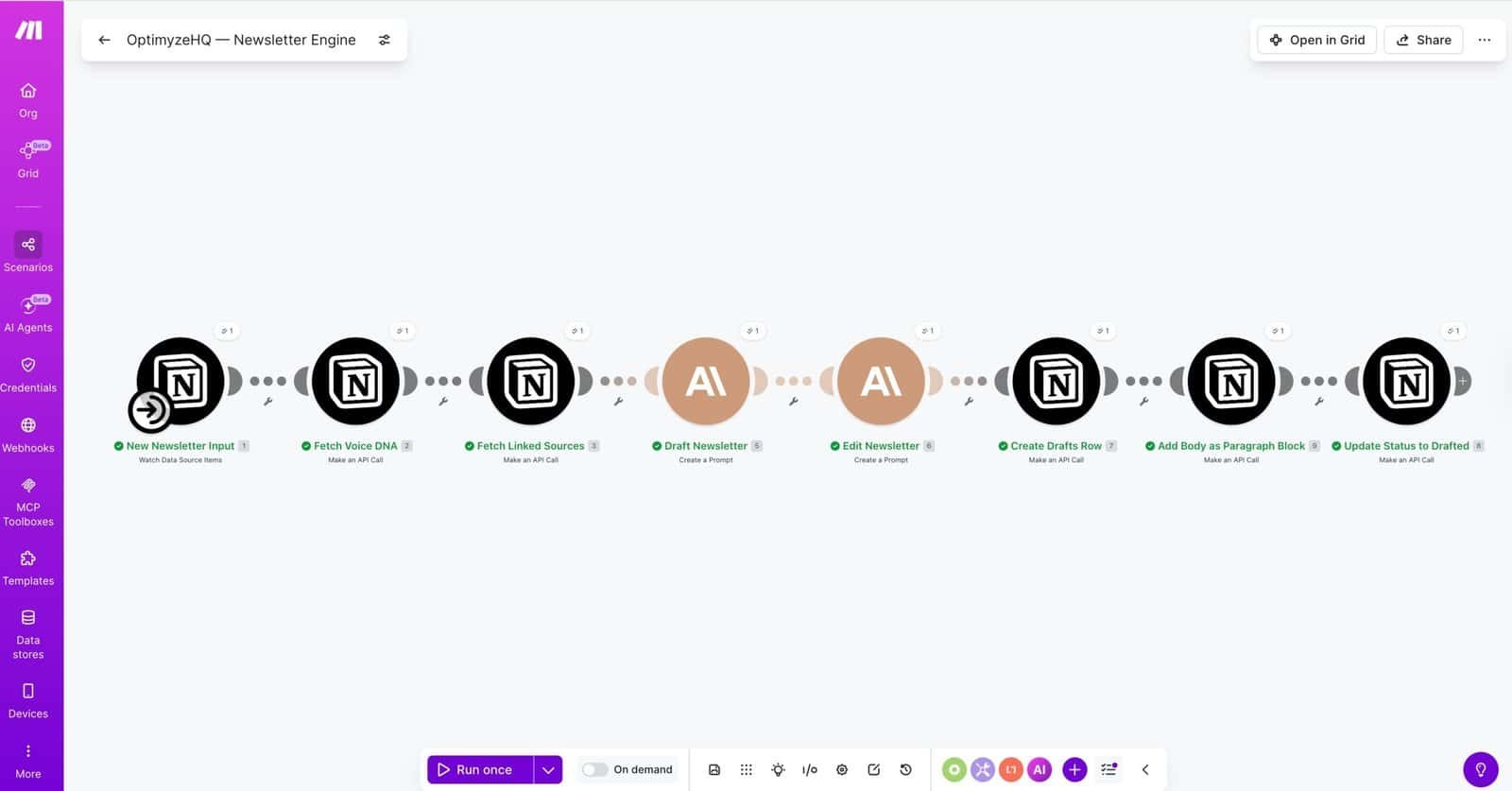Viewport: 1512px width, 791px height.
Task: Open the Add Body as Paragraph Block module
Action: pos(1231,381)
